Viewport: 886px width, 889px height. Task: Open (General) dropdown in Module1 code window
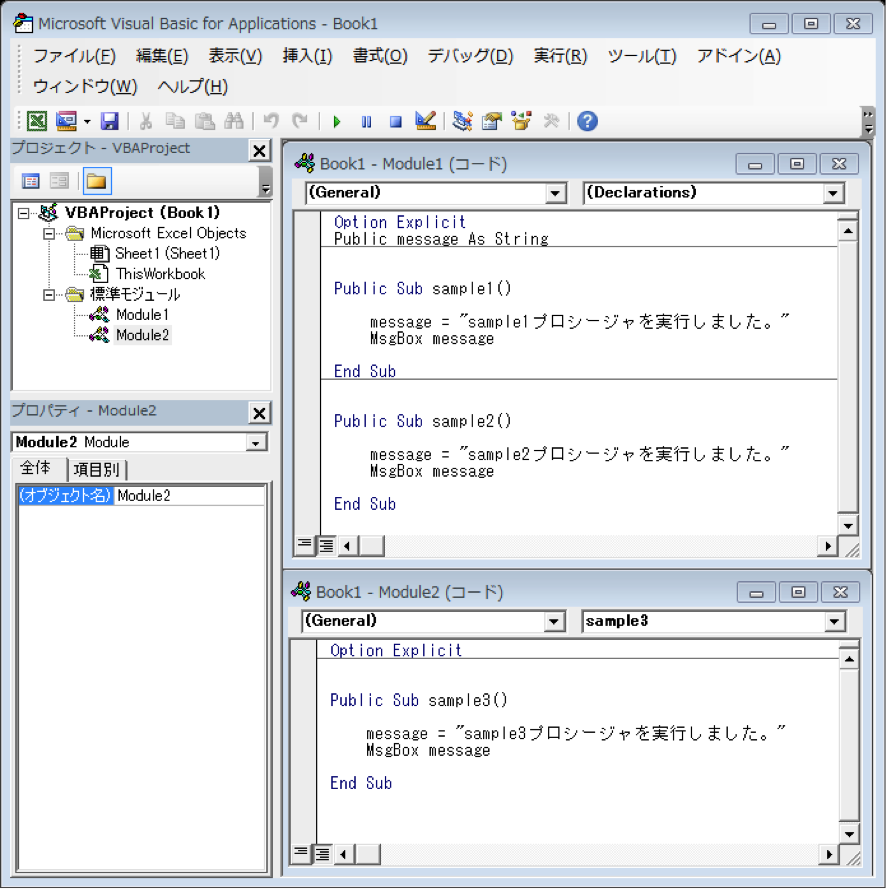[556, 193]
